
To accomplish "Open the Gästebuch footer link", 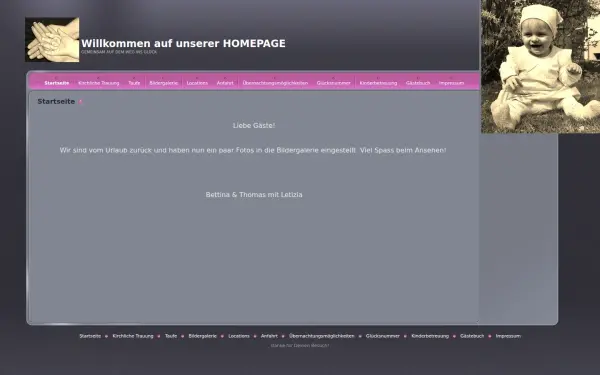I will [x=472, y=336].
